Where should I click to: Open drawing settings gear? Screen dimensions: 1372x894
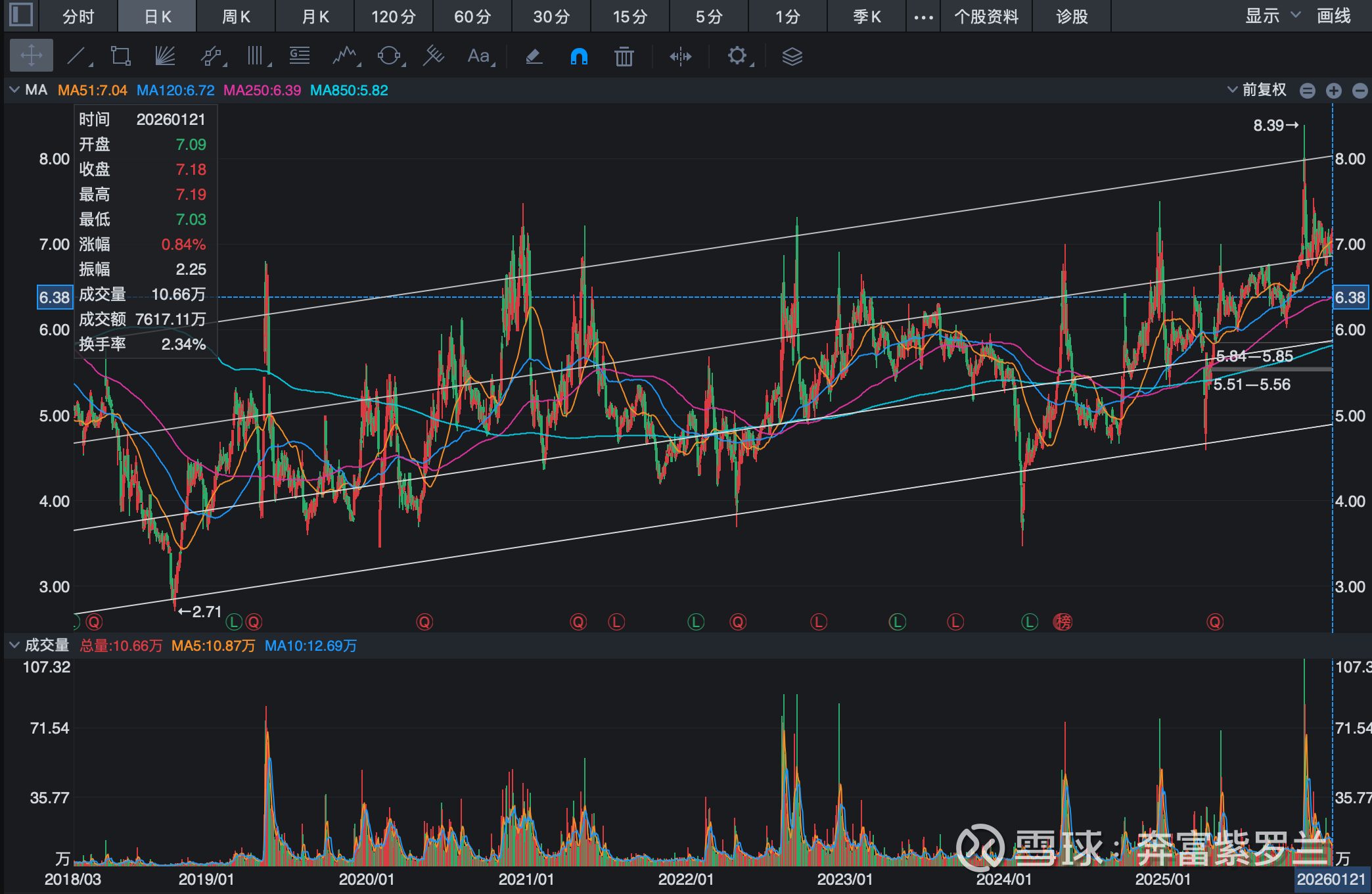tap(737, 56)
